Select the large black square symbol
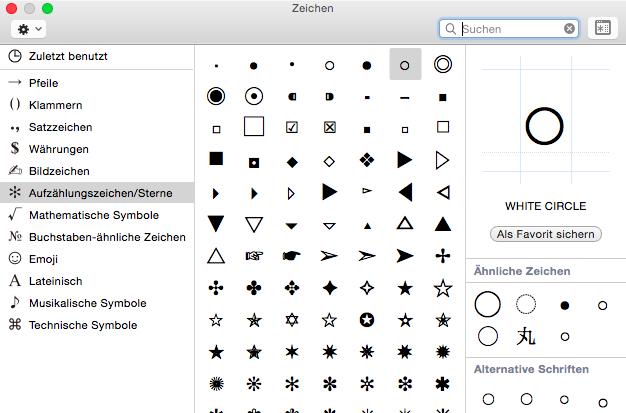This screenshot has width=626, height=413. 216,159
